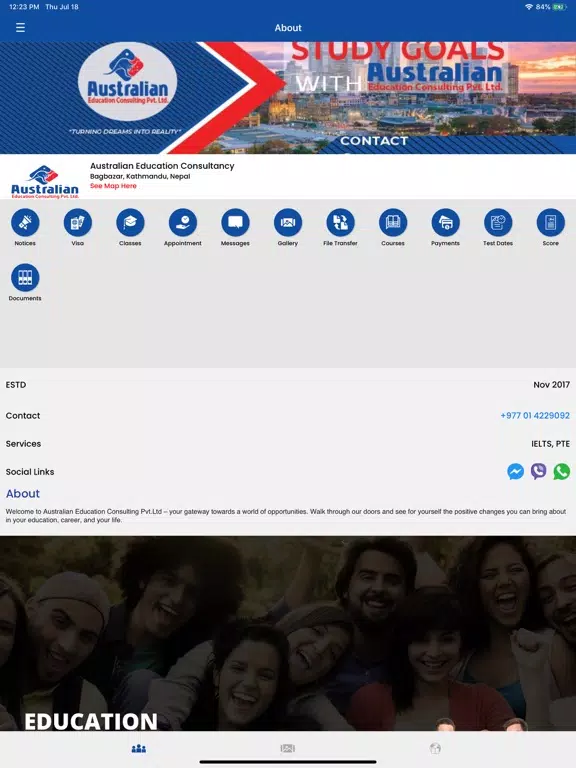Open the Documents icon
The height and width of the screenshot is (768, 576).
pos(25,278)
